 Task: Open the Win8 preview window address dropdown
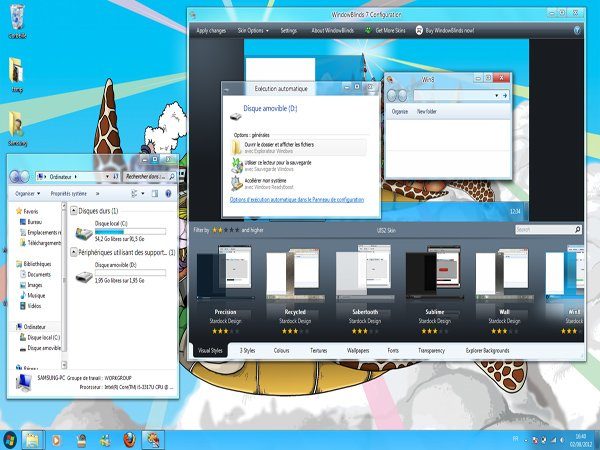tap(497, 95)
